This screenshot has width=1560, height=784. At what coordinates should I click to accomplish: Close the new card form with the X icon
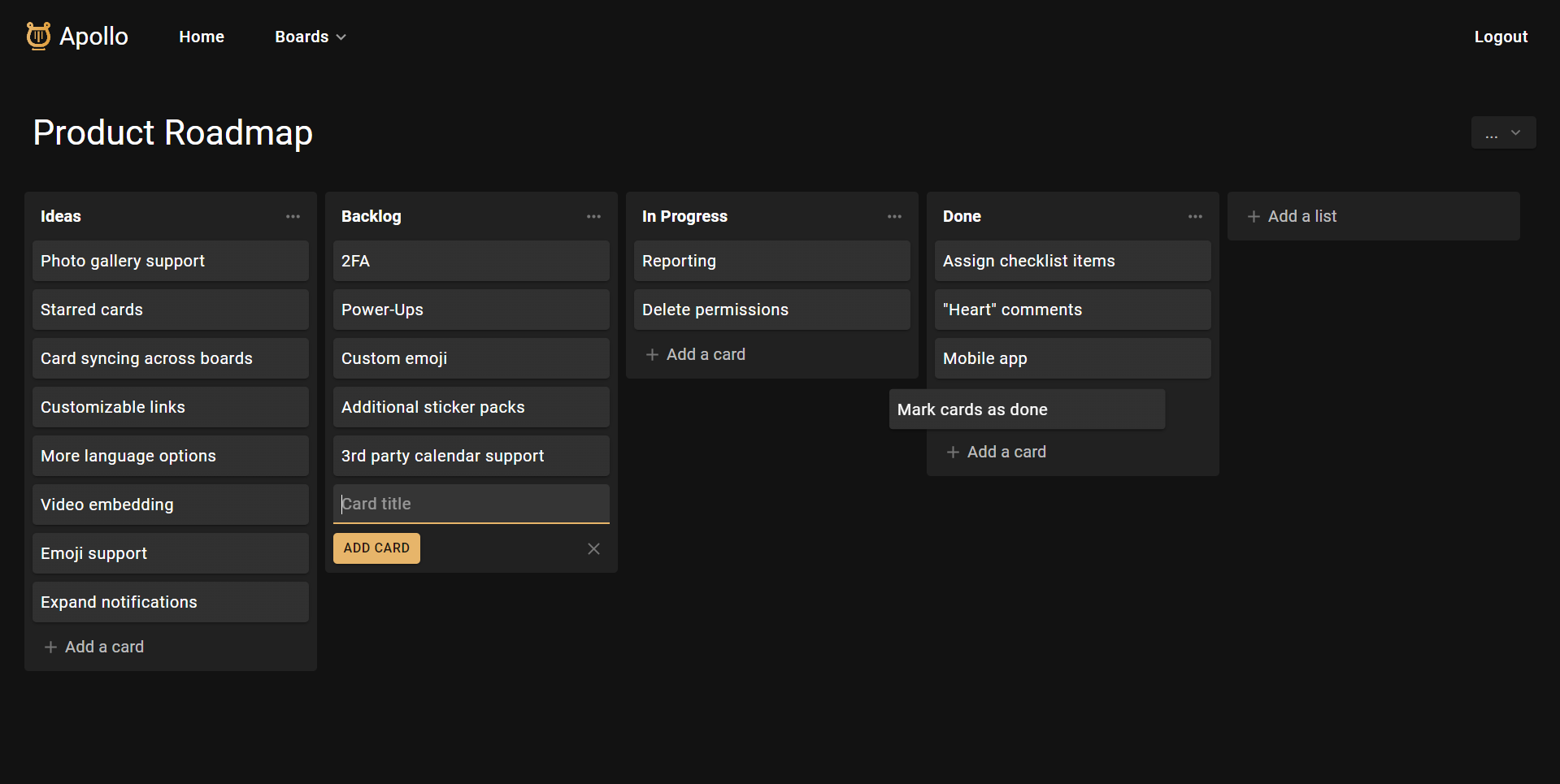tap(593, 548)
